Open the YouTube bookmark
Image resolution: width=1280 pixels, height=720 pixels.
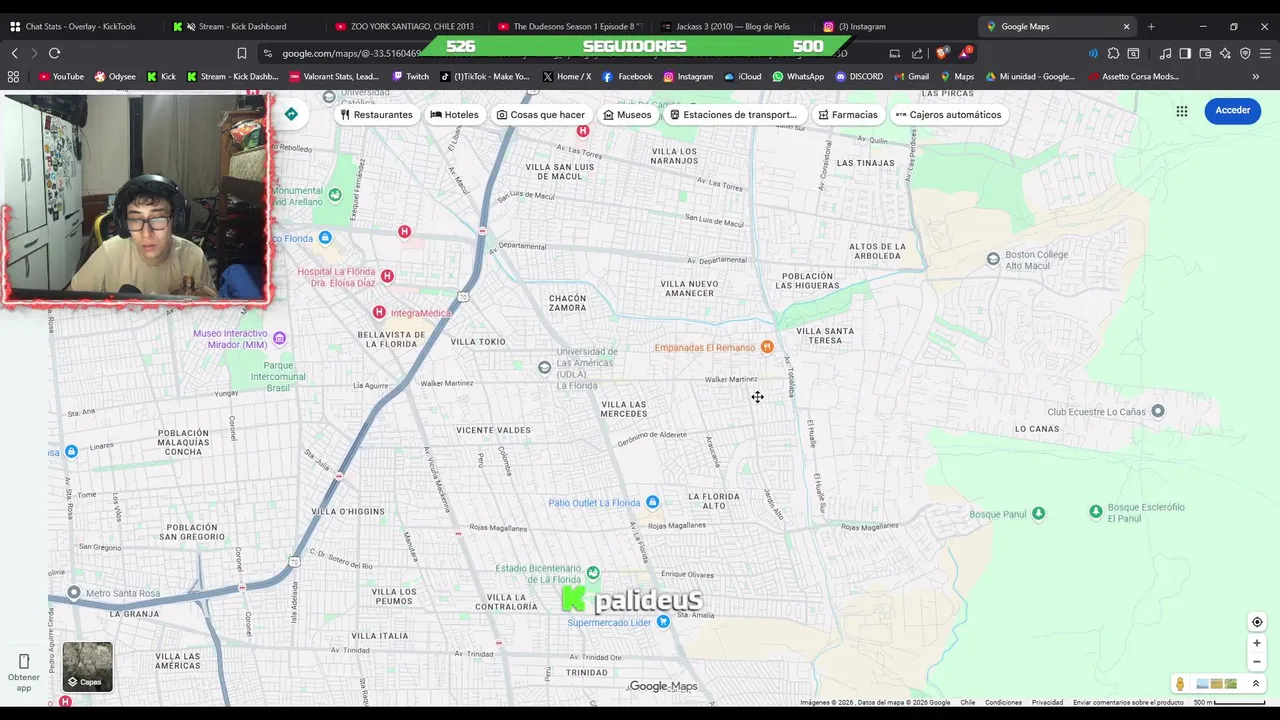click(x=61, y=76)
